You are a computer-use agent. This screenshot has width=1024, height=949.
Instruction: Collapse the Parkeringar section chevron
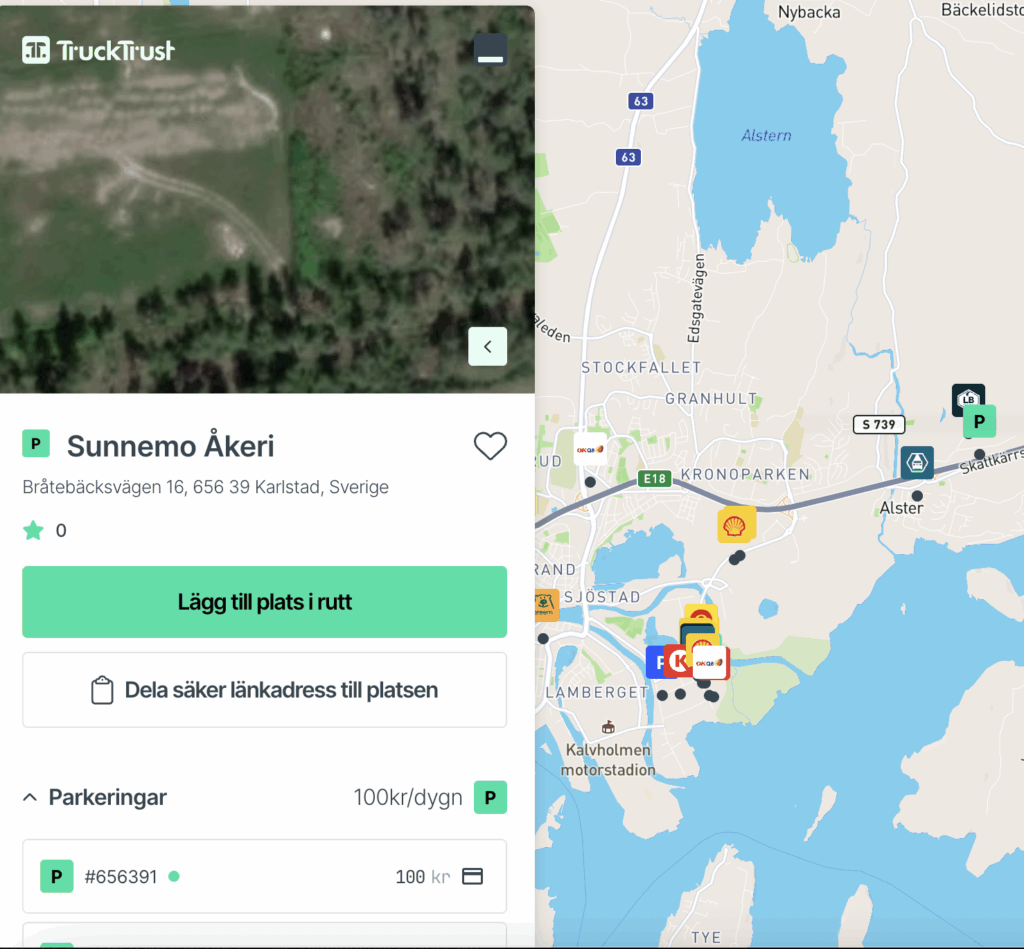pyautogui.click(x=29, y=797)
